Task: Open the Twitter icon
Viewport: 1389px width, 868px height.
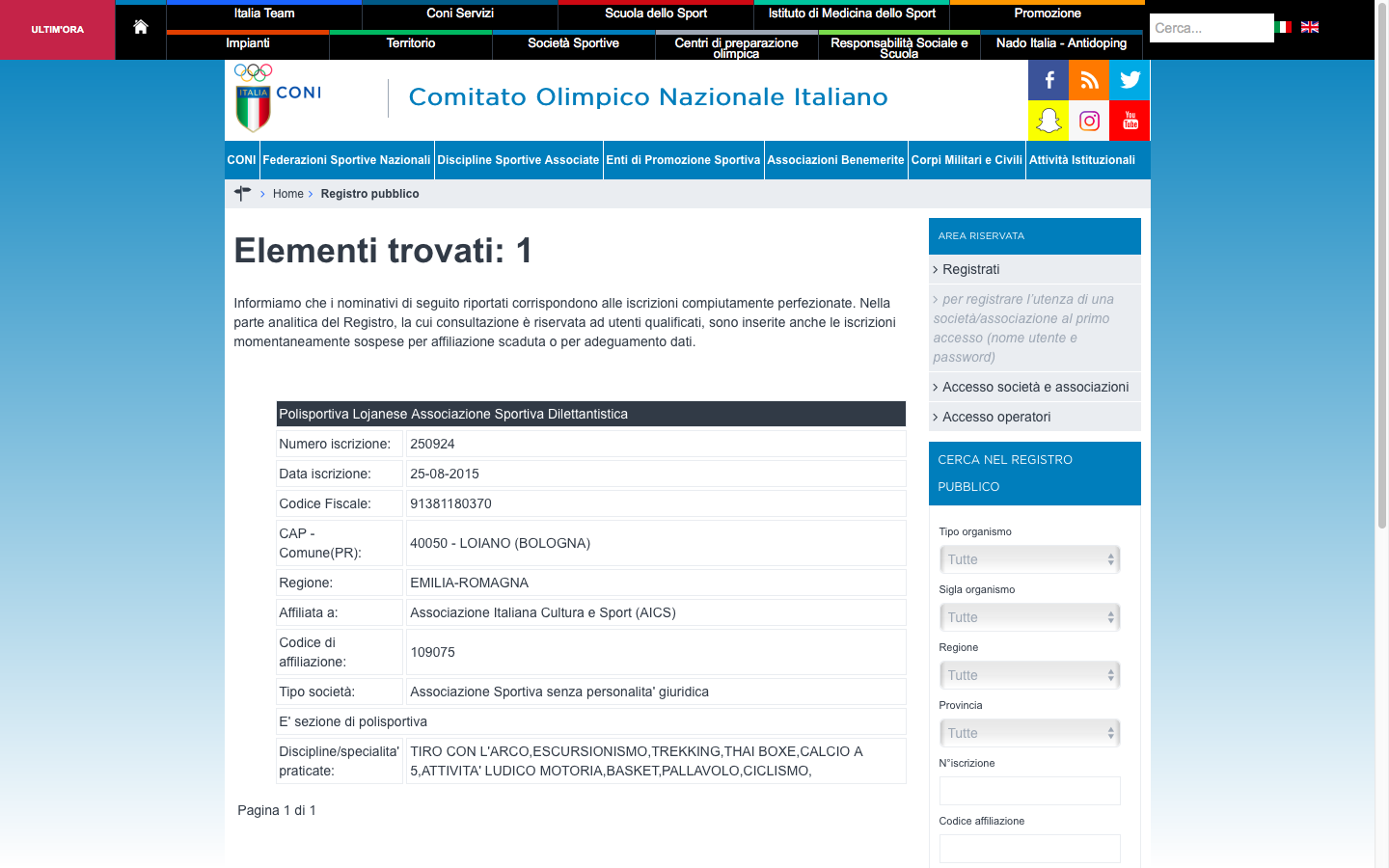Action: (x=1130, y=80)
